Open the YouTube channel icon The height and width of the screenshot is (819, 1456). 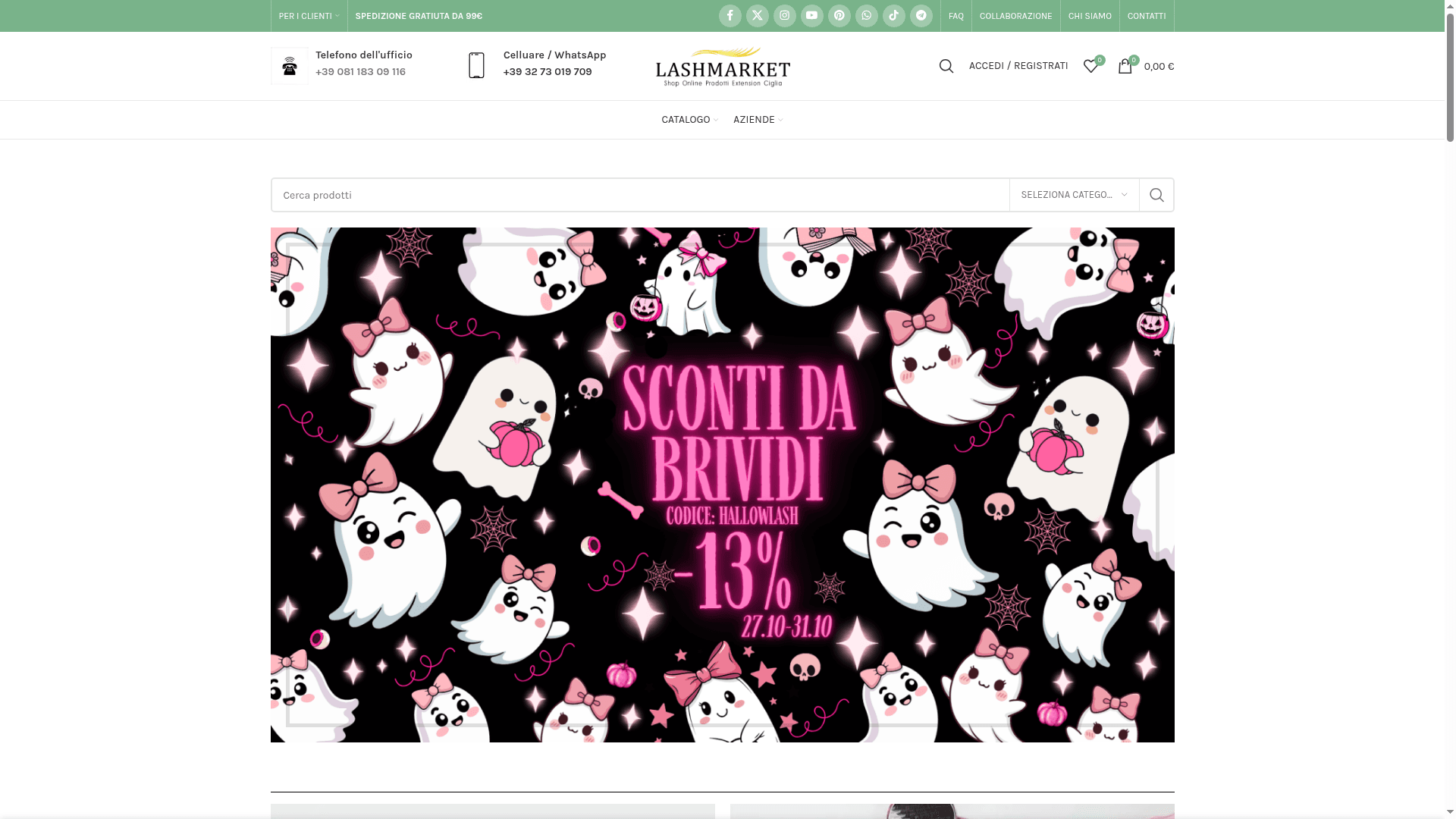point(811,15)
